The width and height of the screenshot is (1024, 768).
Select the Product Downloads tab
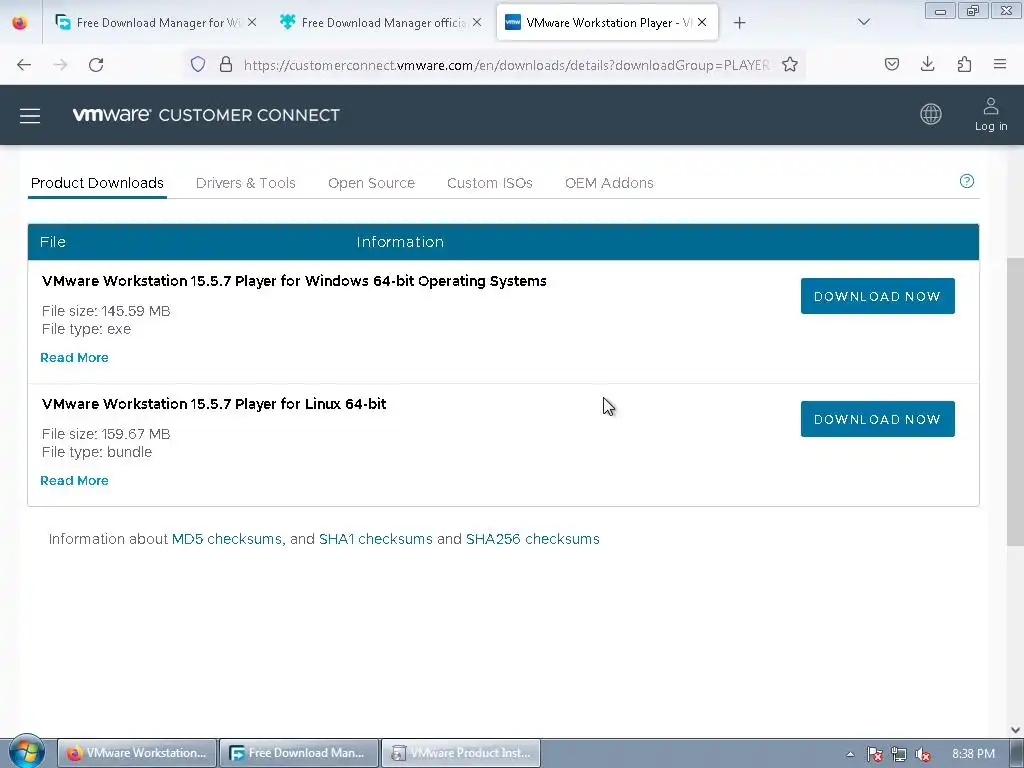pyautogui.click(x=97, y=183)
